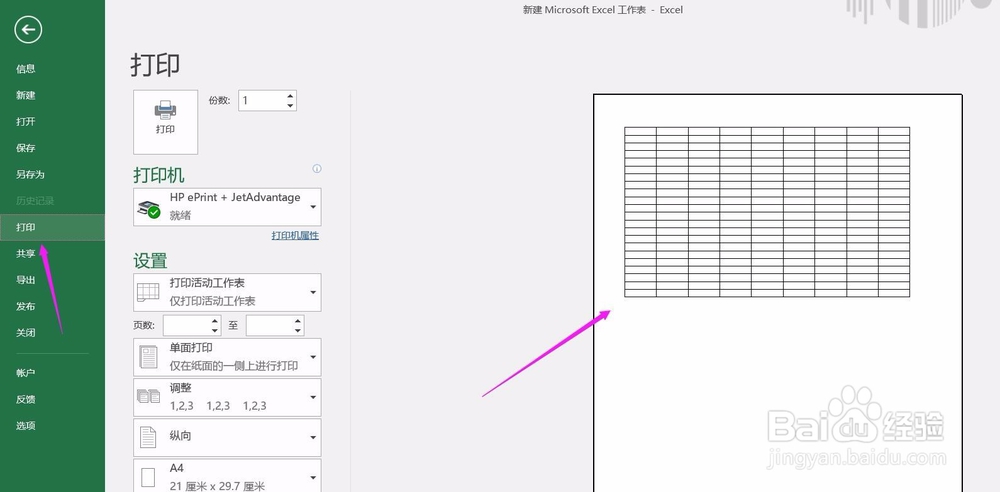This screenshot has width=1000, height=492.
Task: Open the A4 paper size dropdown
Action: (227, 476)
